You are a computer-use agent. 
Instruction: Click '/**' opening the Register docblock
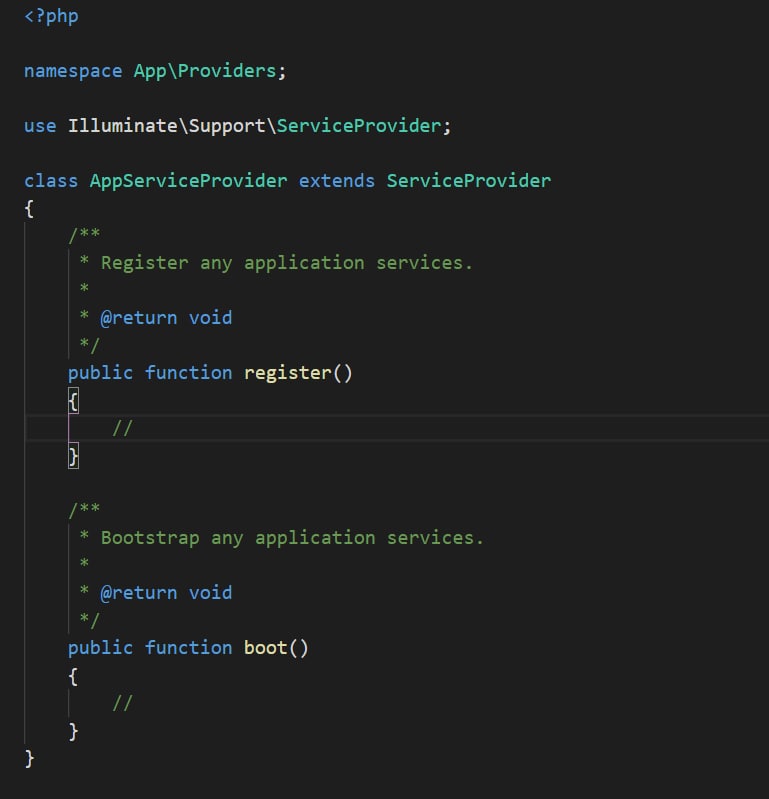84,235
